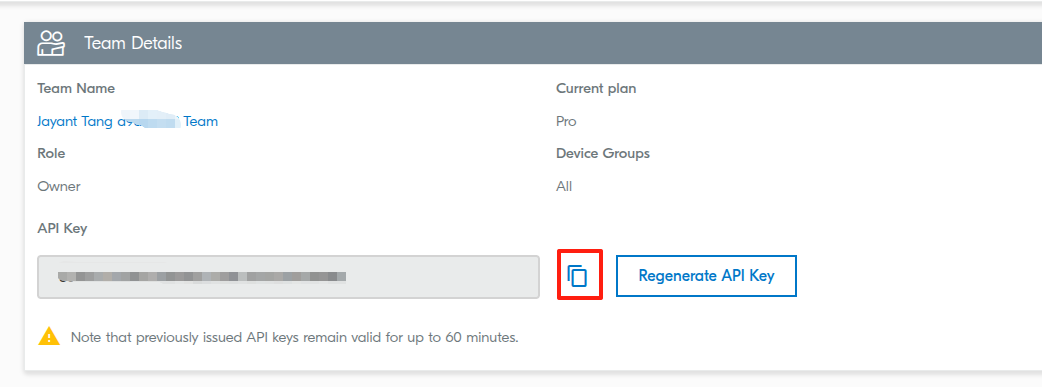Focus the gray API Key text field
The image size is (1042, 387).
pyautogui.click(x=288, y=277)
